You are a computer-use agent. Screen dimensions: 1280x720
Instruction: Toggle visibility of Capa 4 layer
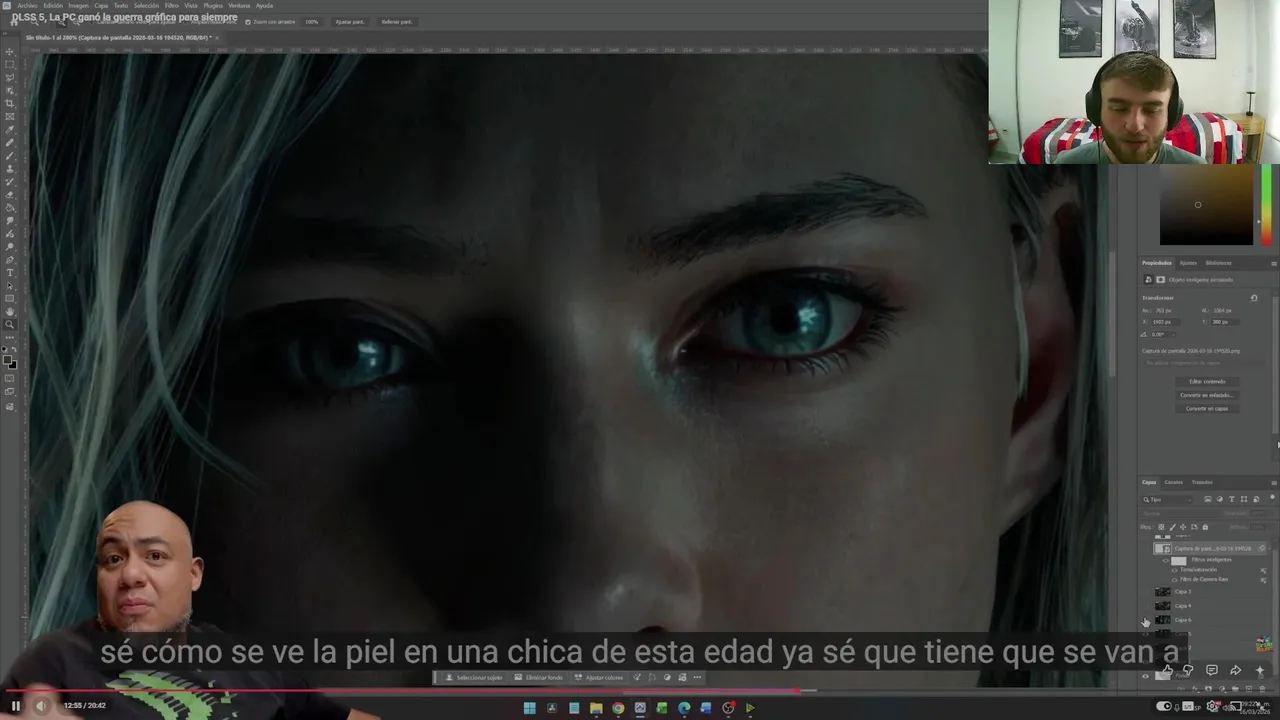(x=1145, y=606)
